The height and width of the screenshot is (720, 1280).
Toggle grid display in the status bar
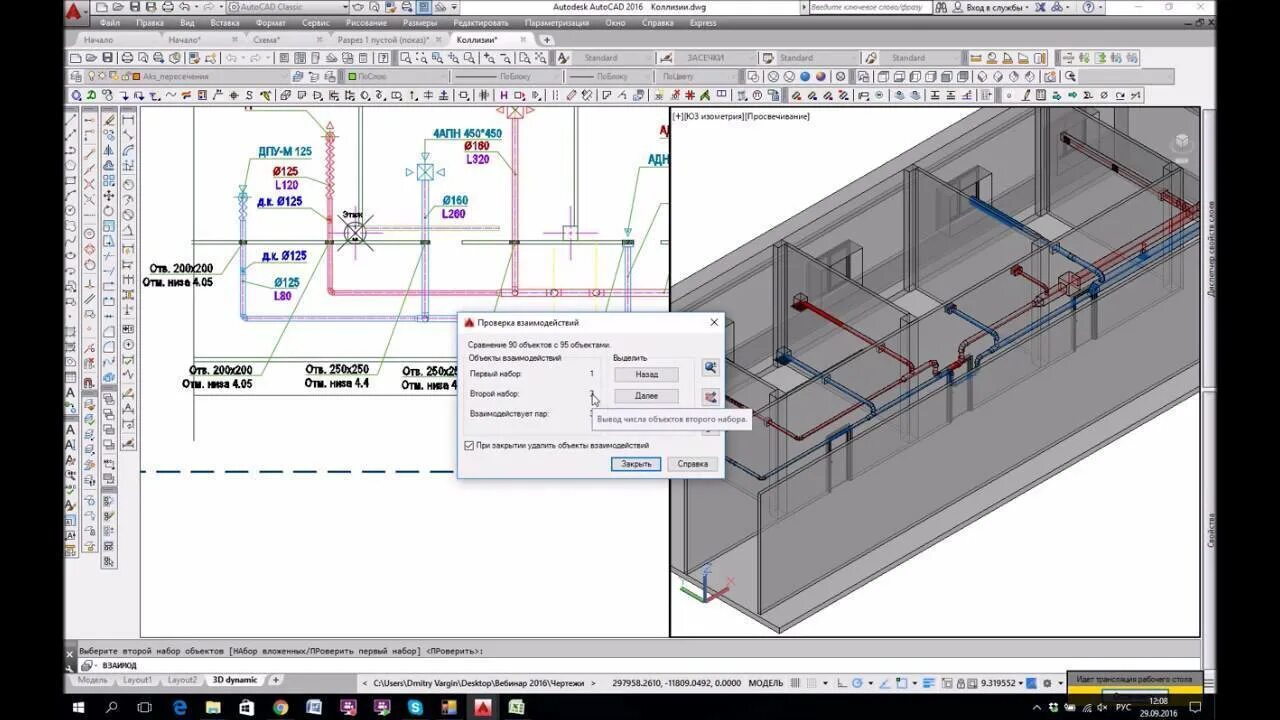pyautogui.click(x=796, y=683)
